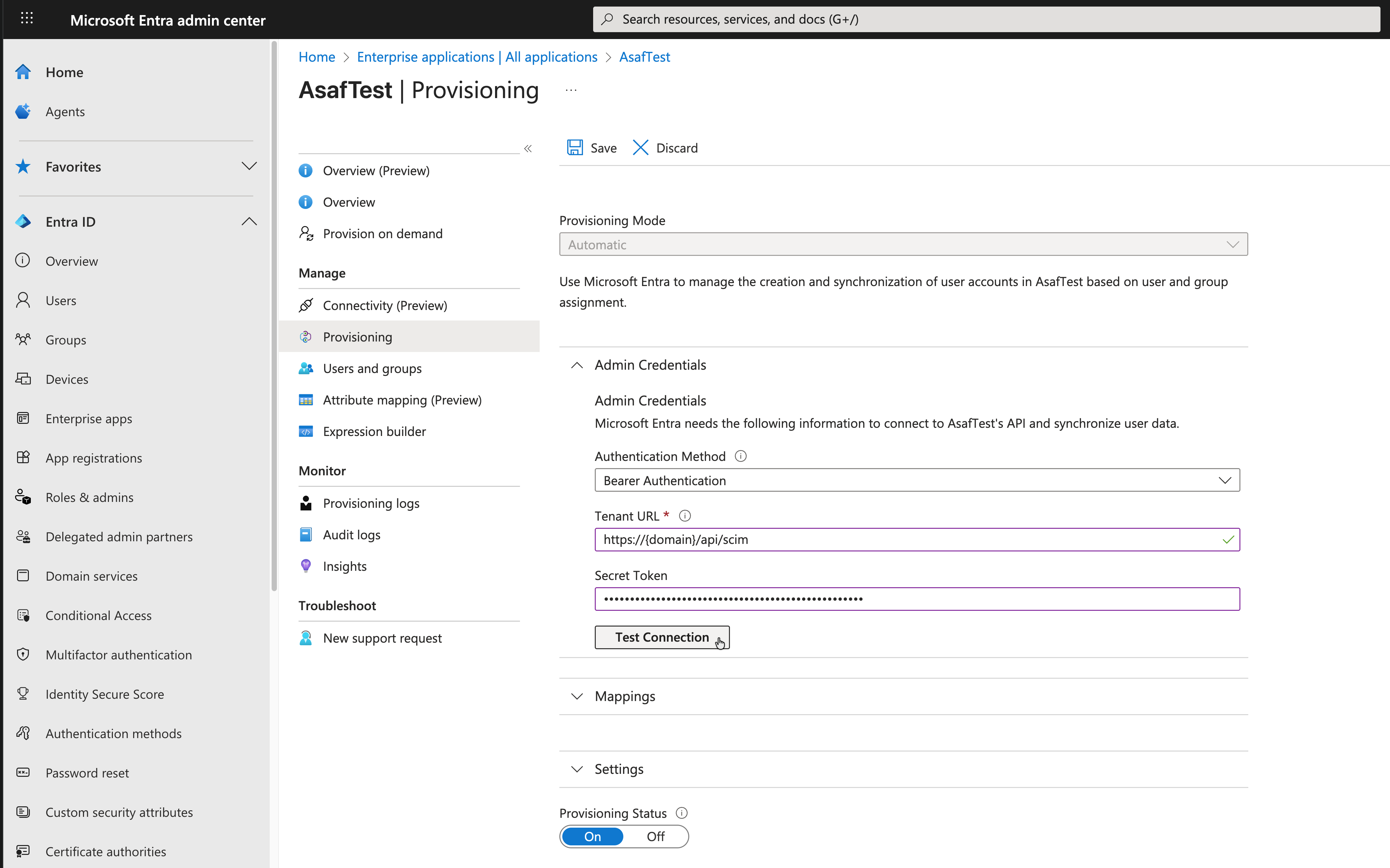This screenshot has width=1390, height=868.
Task: Click the Discard X icon
Action: pyautogui.click(x=640, y=148)
